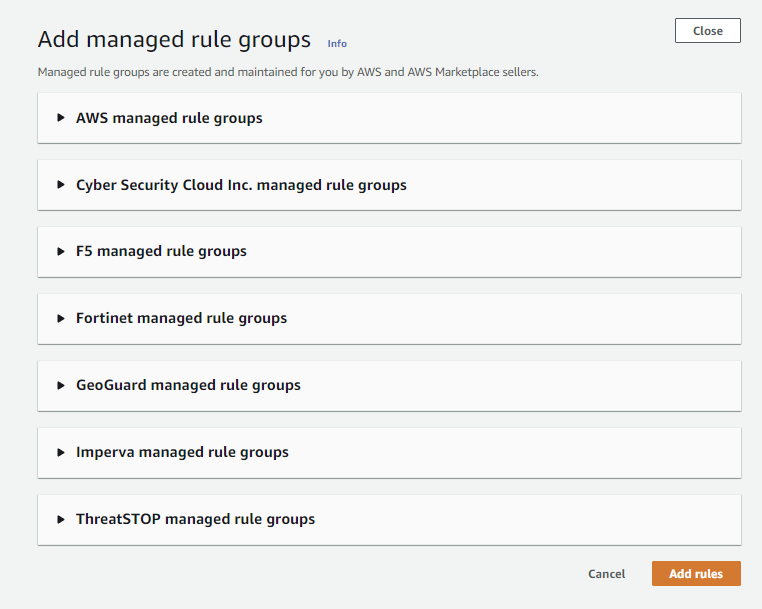This screenshot has height=609, width=762.
Task: Choose the 'GeoGuard managed rule groups' title
Action: click(x=188, y=385)
